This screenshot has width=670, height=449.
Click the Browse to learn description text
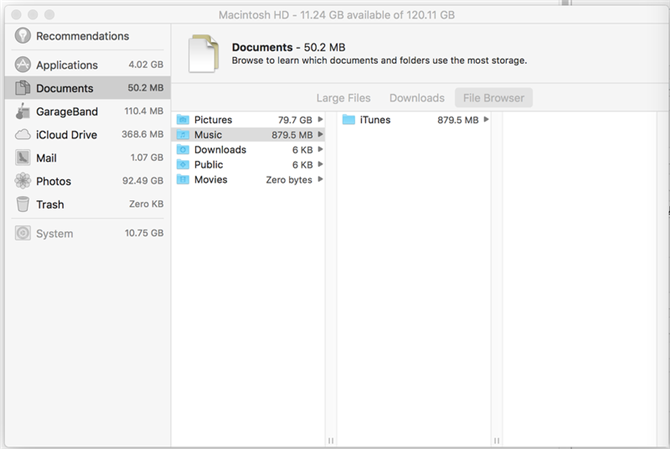pos(379,60)
